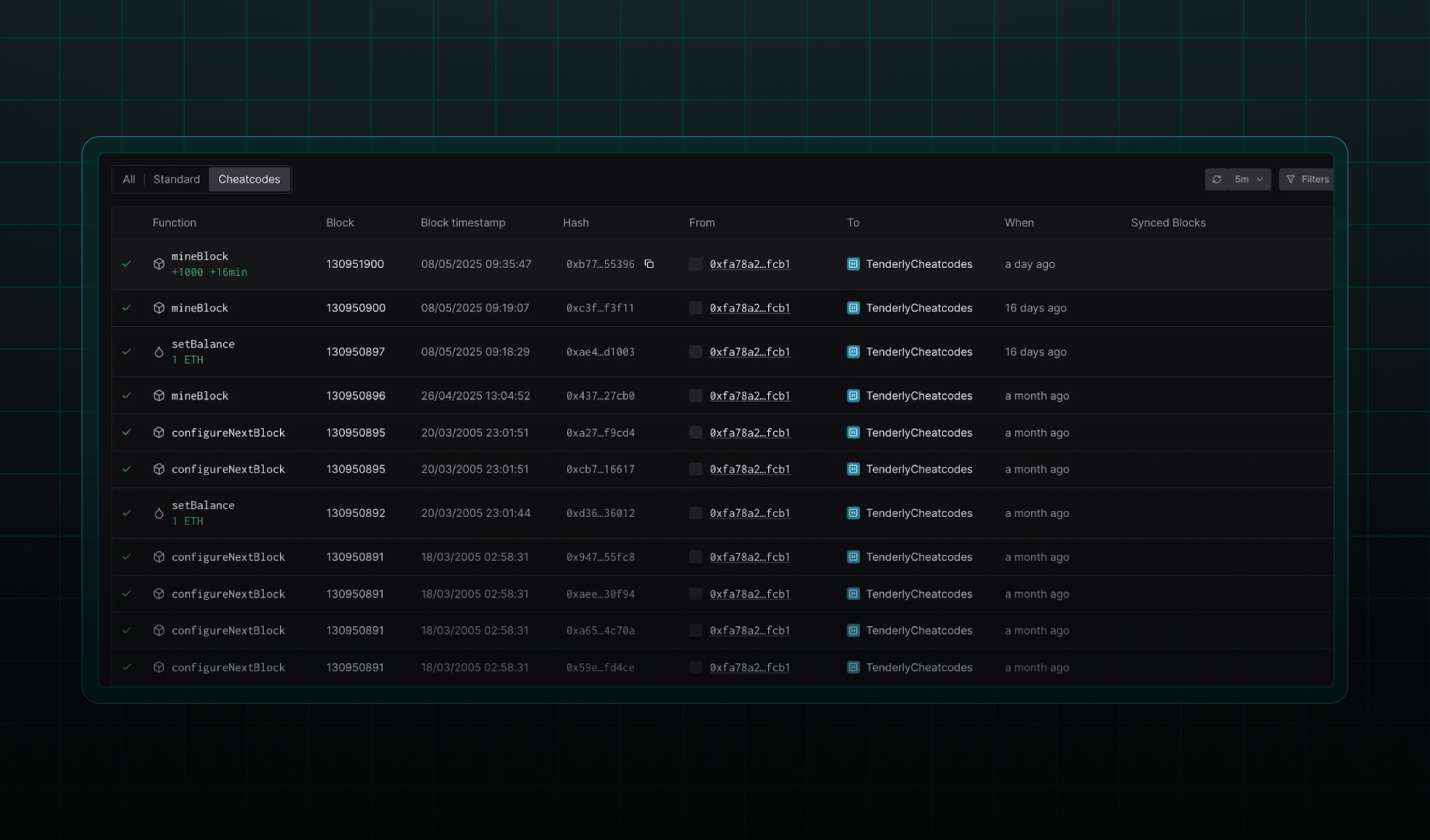Screen dimensions: 1430x840
Task: Click hash 0xc3f…f3f11
Action: (600, 308)
